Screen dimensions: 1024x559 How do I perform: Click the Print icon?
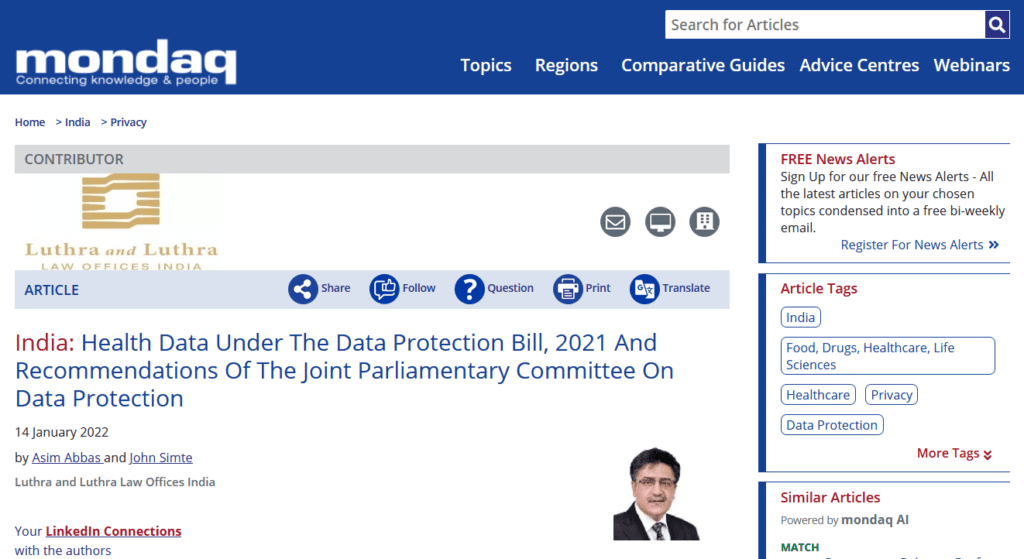tap(567, 289)
